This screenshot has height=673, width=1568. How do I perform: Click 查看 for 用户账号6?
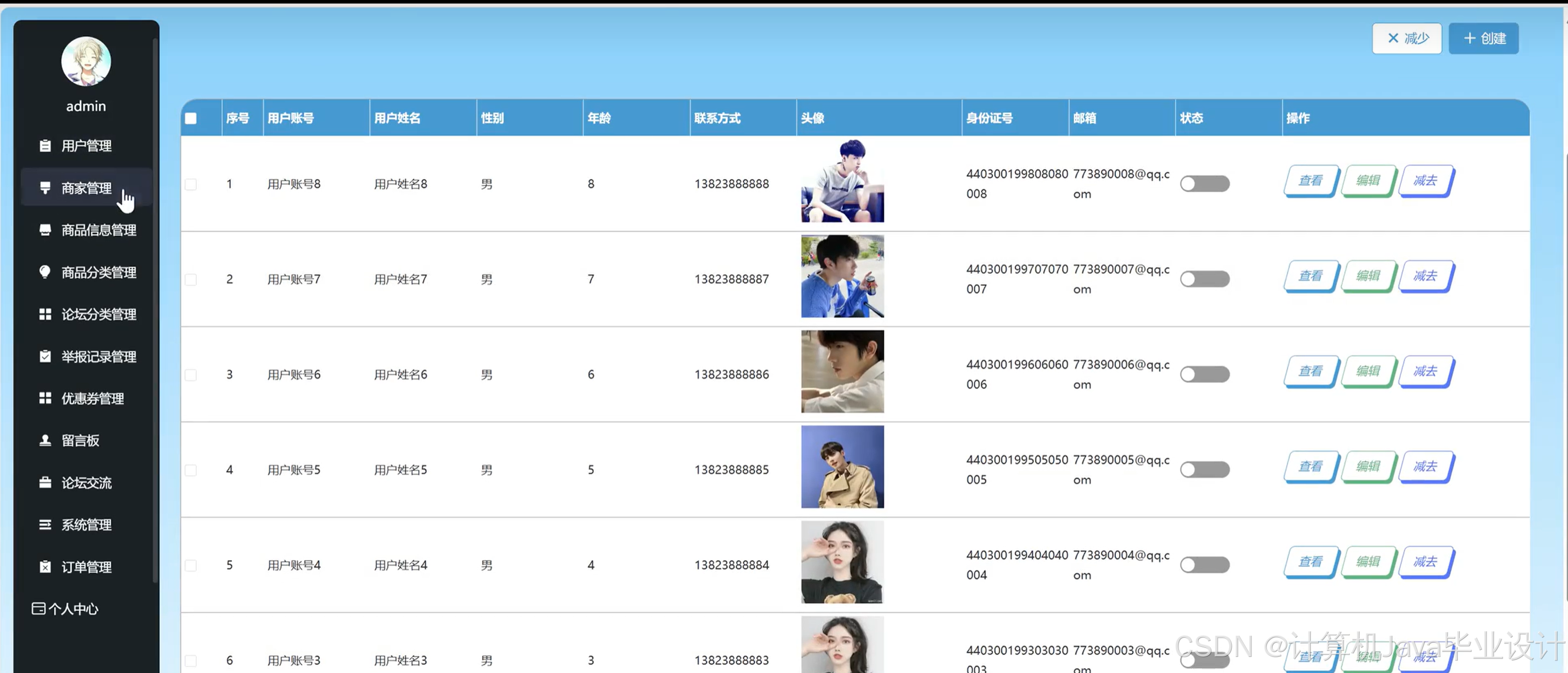(x=1311, y=371)
